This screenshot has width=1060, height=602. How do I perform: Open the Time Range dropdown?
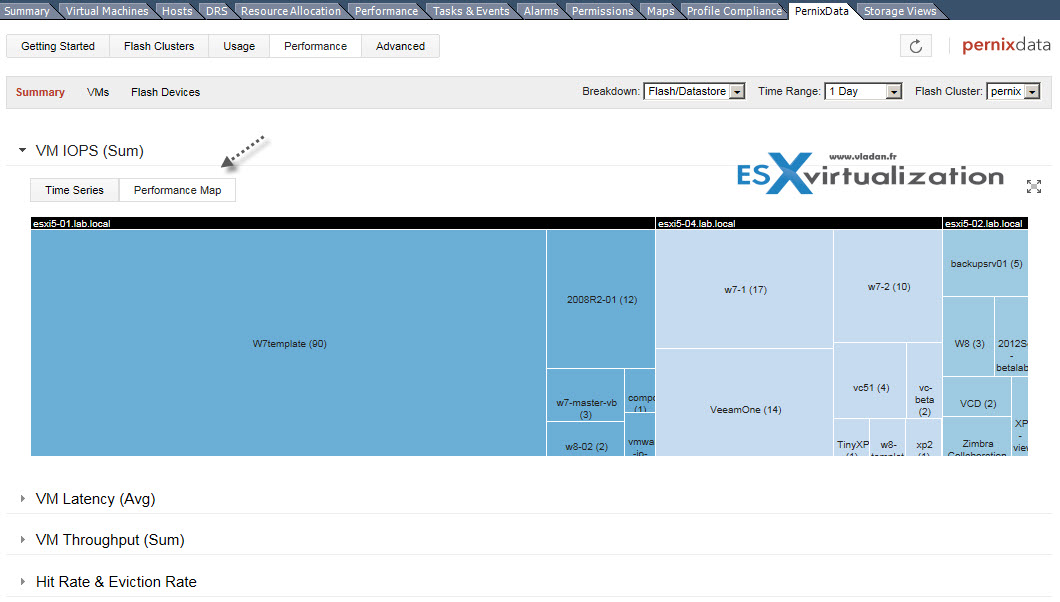(x=863, y=91)
